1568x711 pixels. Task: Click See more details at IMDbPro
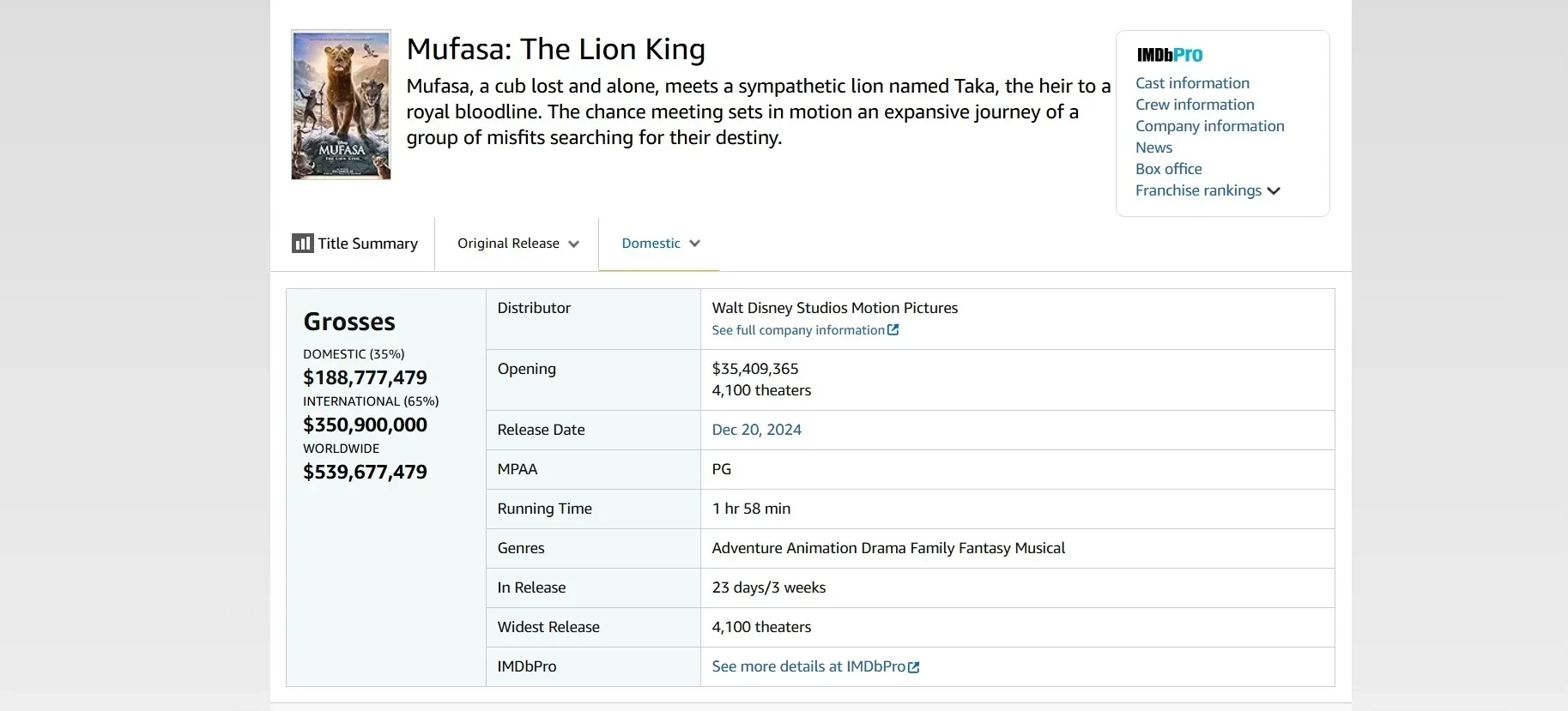pos(808,666)
